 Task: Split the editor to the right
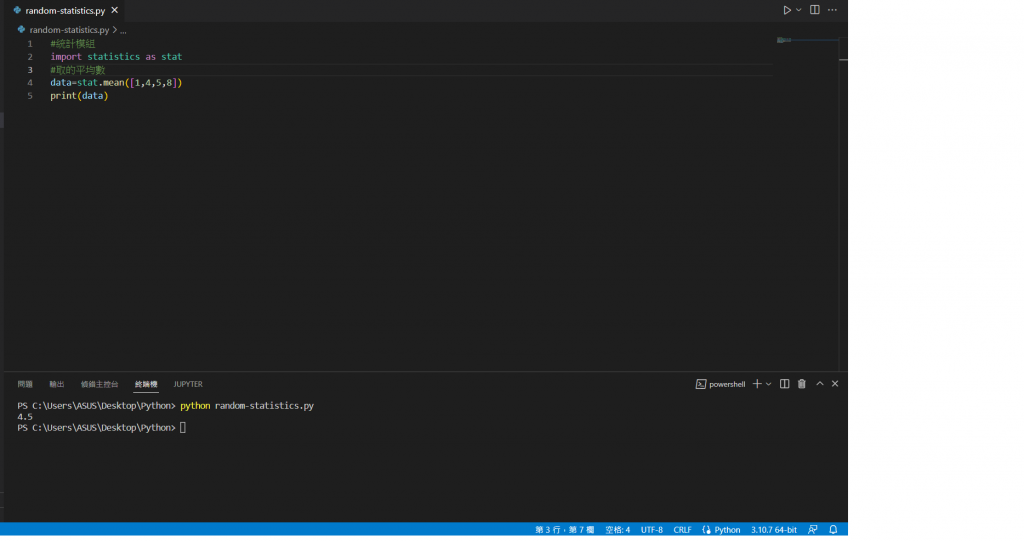[815, 10]
